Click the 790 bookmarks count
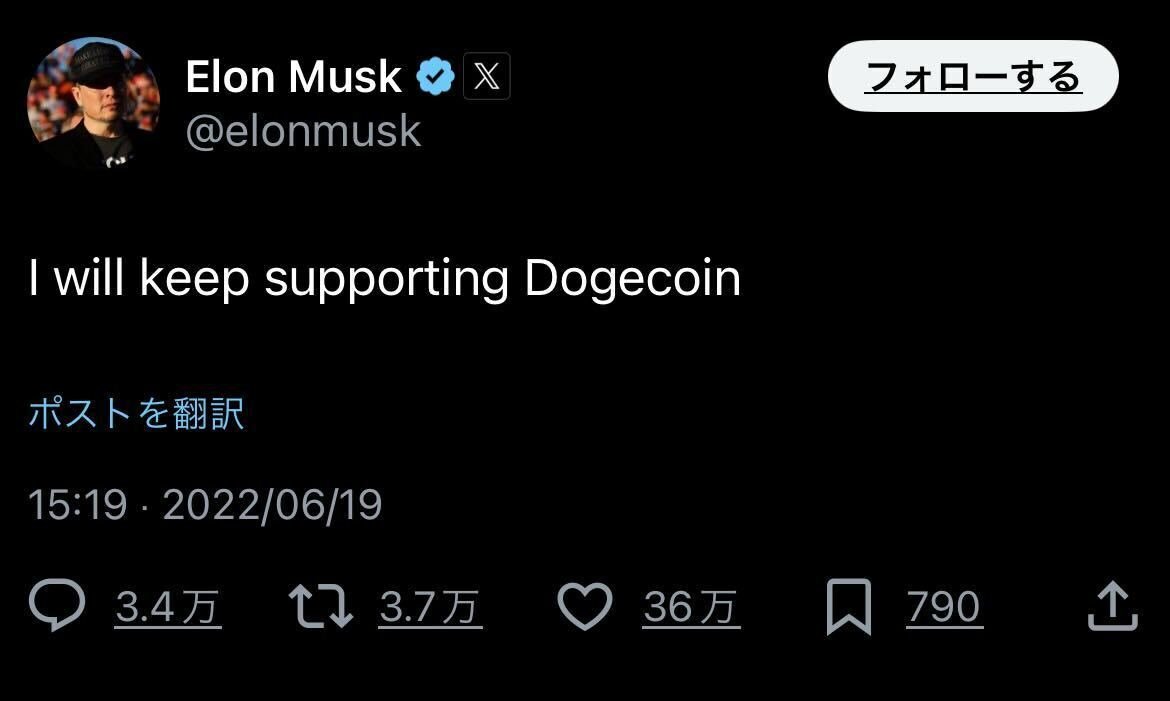The height and width of the screenshot is (701, 1170). (944, 607)
